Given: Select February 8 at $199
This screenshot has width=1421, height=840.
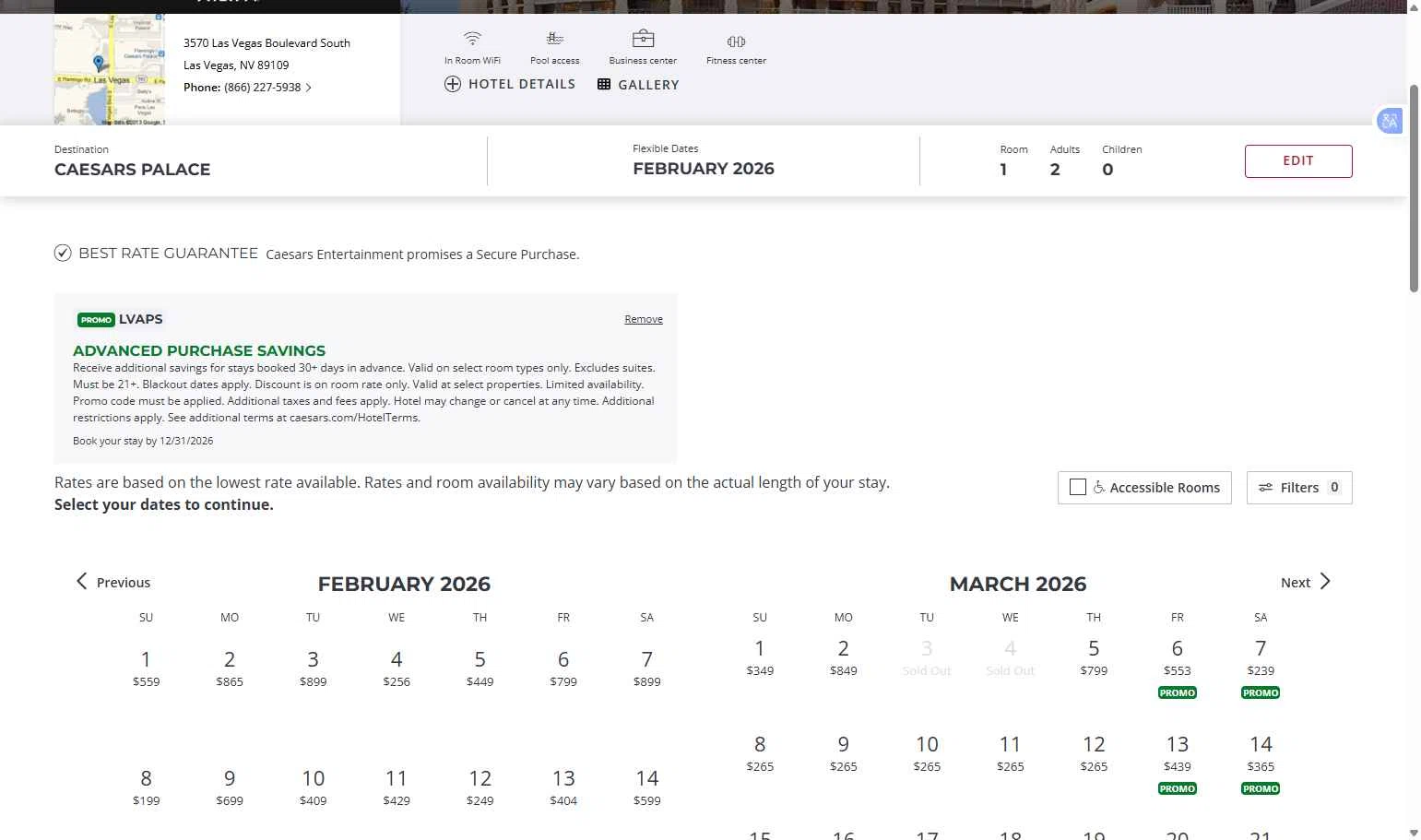Looking at the screenshot, I should pos(146,787).
